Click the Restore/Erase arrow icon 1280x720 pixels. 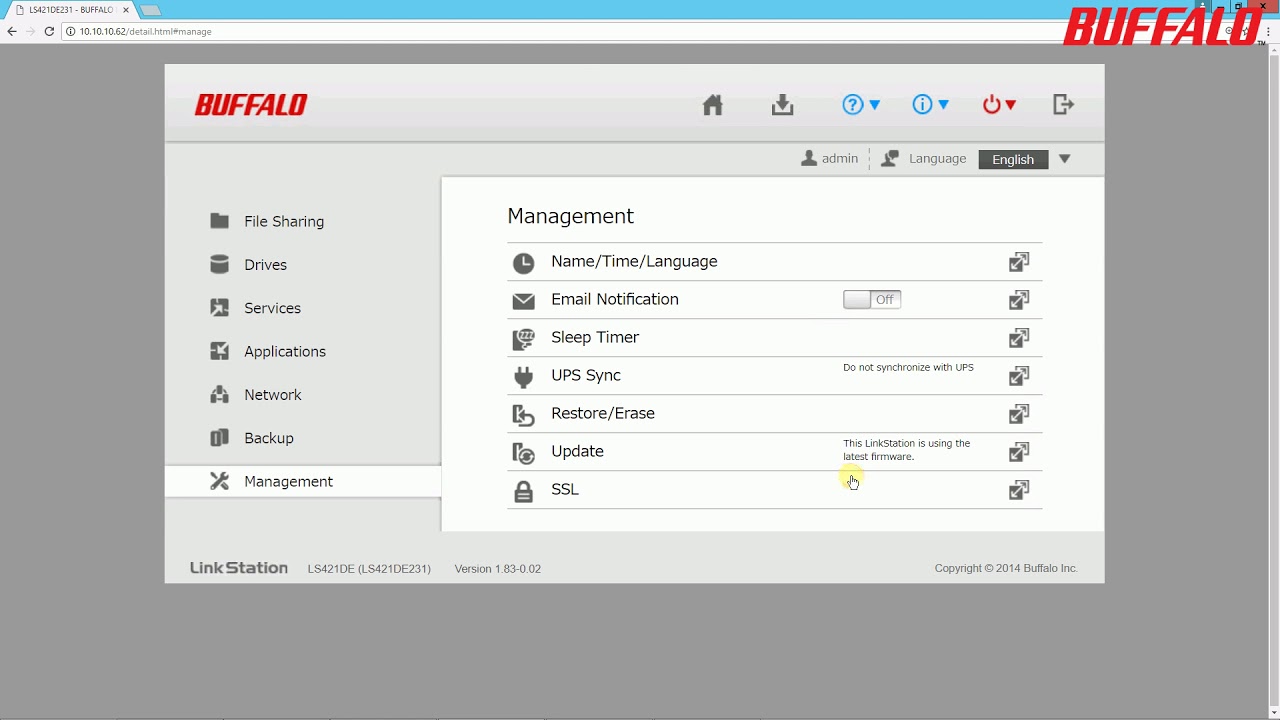pos(523,415)
